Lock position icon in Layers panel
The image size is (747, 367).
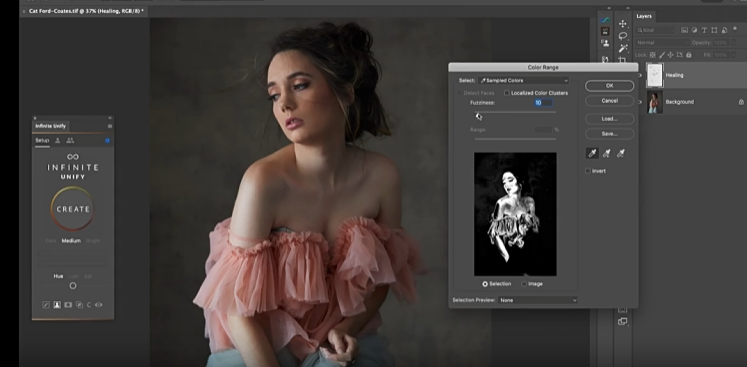click(x=671, y=55)
